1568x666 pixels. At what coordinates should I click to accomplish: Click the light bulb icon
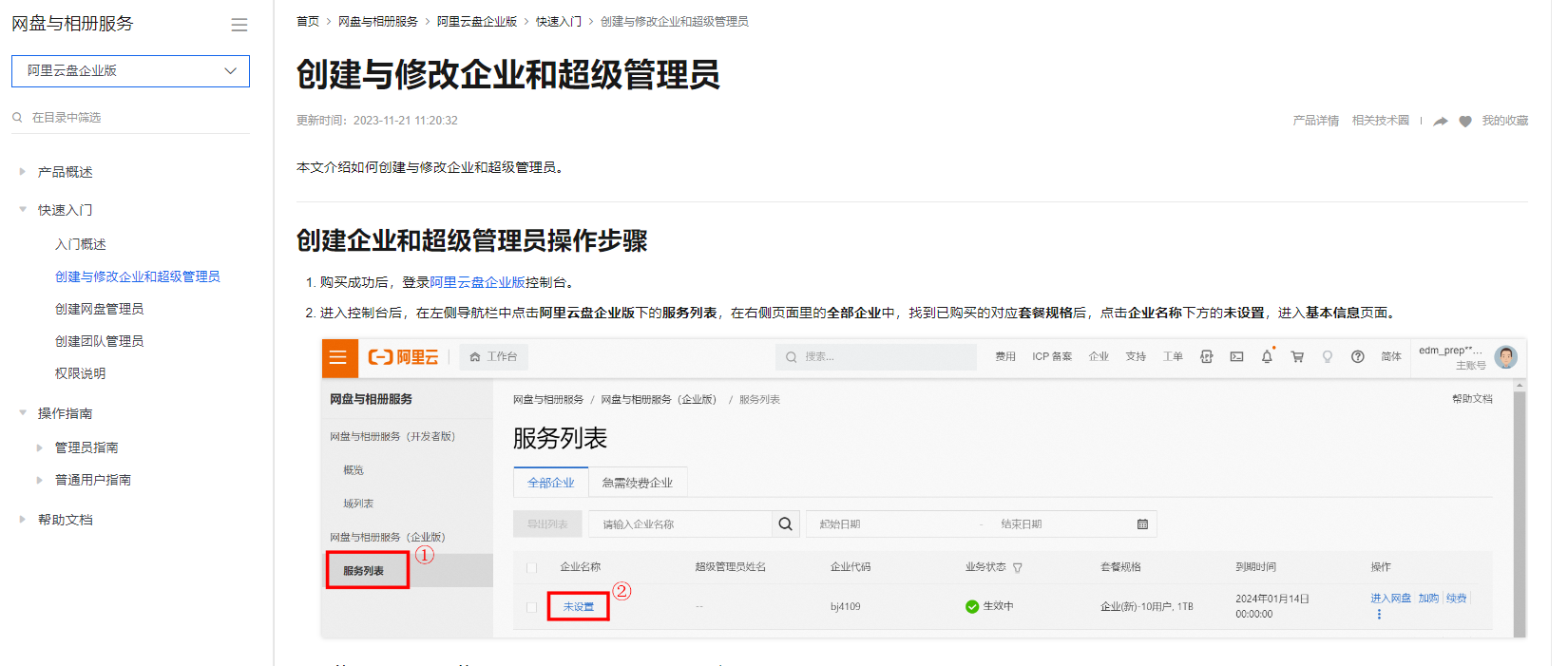[1328, 357]
